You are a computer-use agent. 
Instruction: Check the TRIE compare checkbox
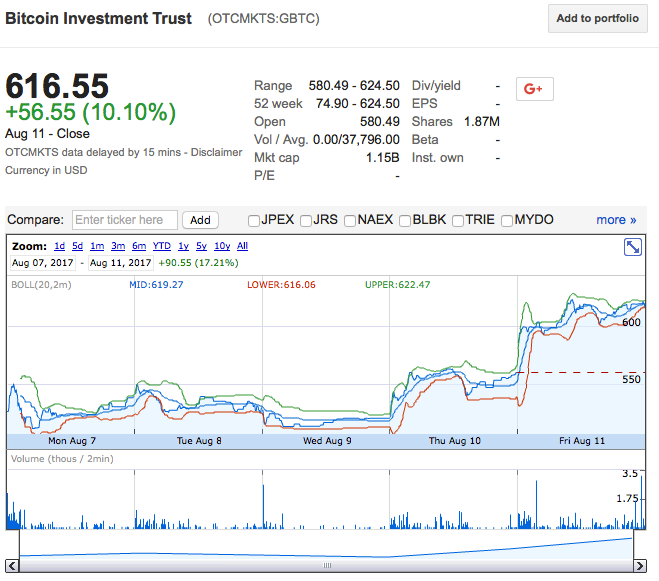click(458, 221)
